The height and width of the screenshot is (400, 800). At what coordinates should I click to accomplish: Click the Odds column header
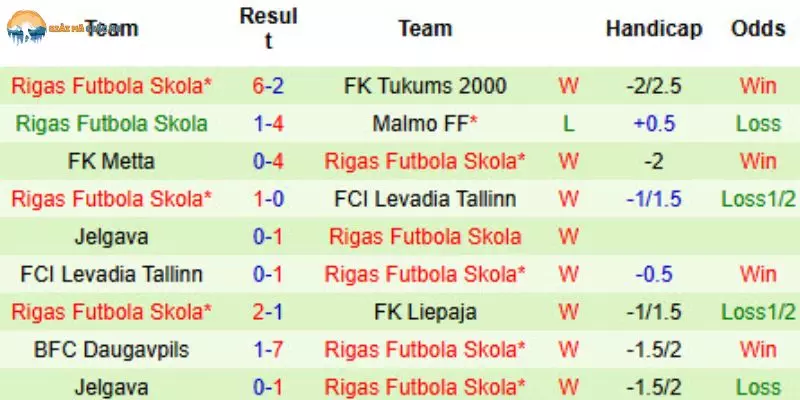click(x=758, y=28)
